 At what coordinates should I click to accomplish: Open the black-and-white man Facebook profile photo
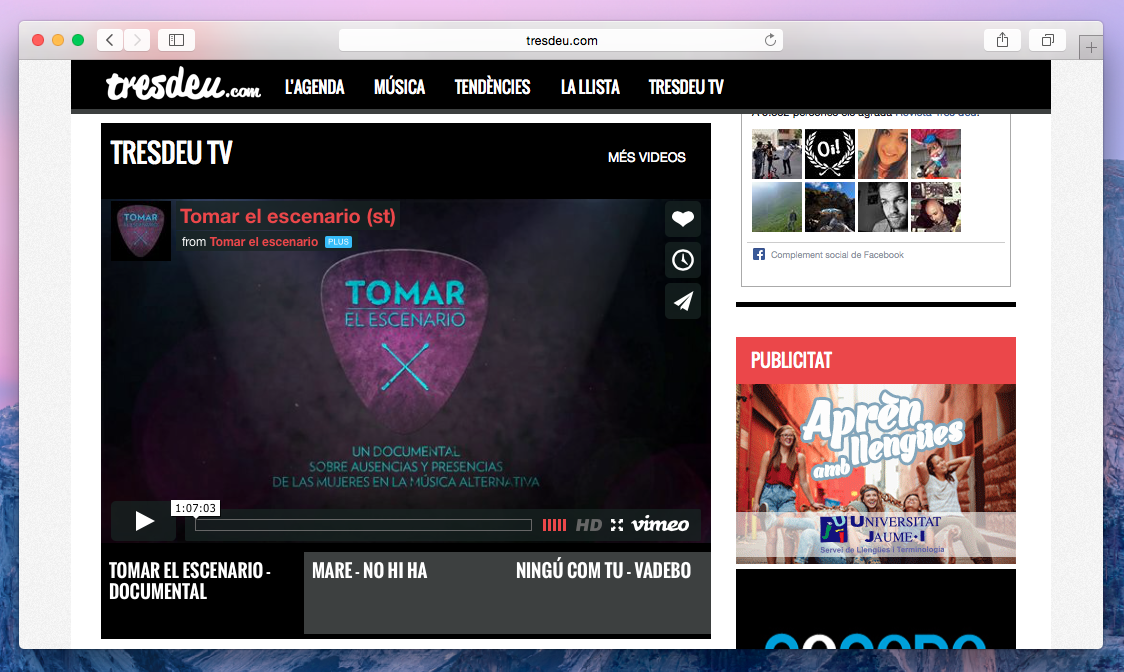pyautogui.click(x=883, y=207)
